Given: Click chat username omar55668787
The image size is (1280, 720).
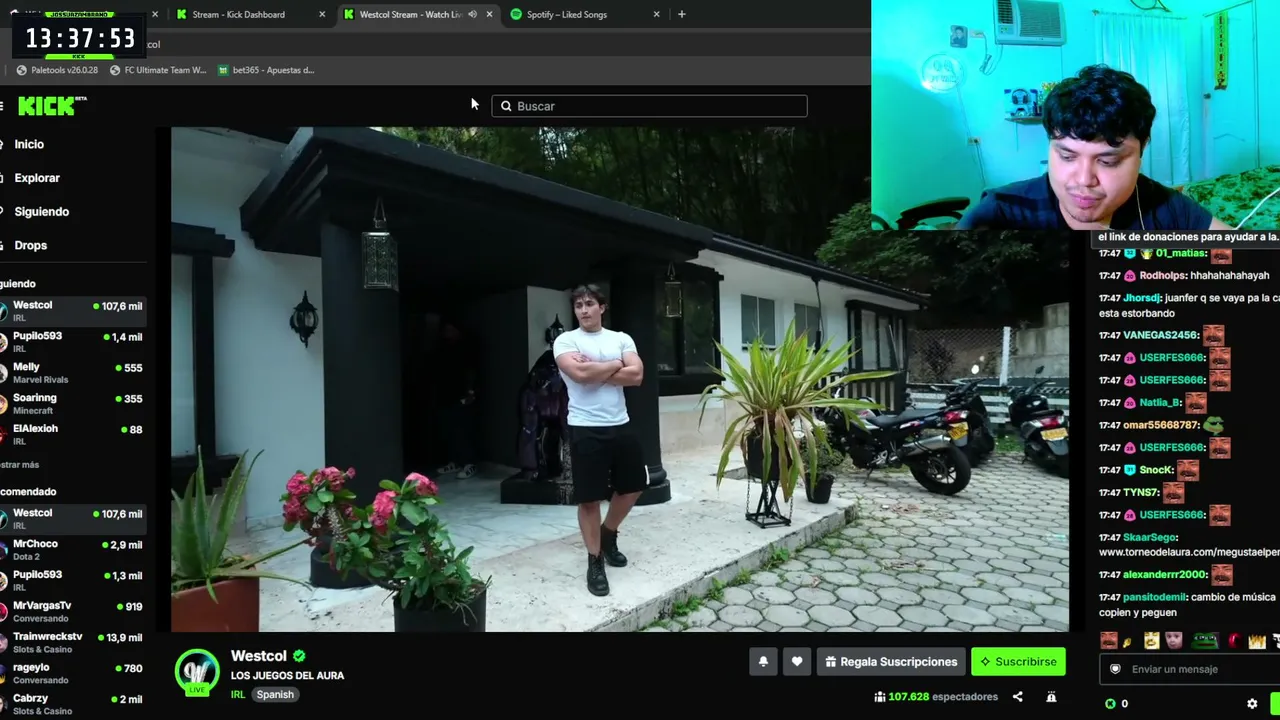Looking at the screenshot, I should tap(1160, 425).
